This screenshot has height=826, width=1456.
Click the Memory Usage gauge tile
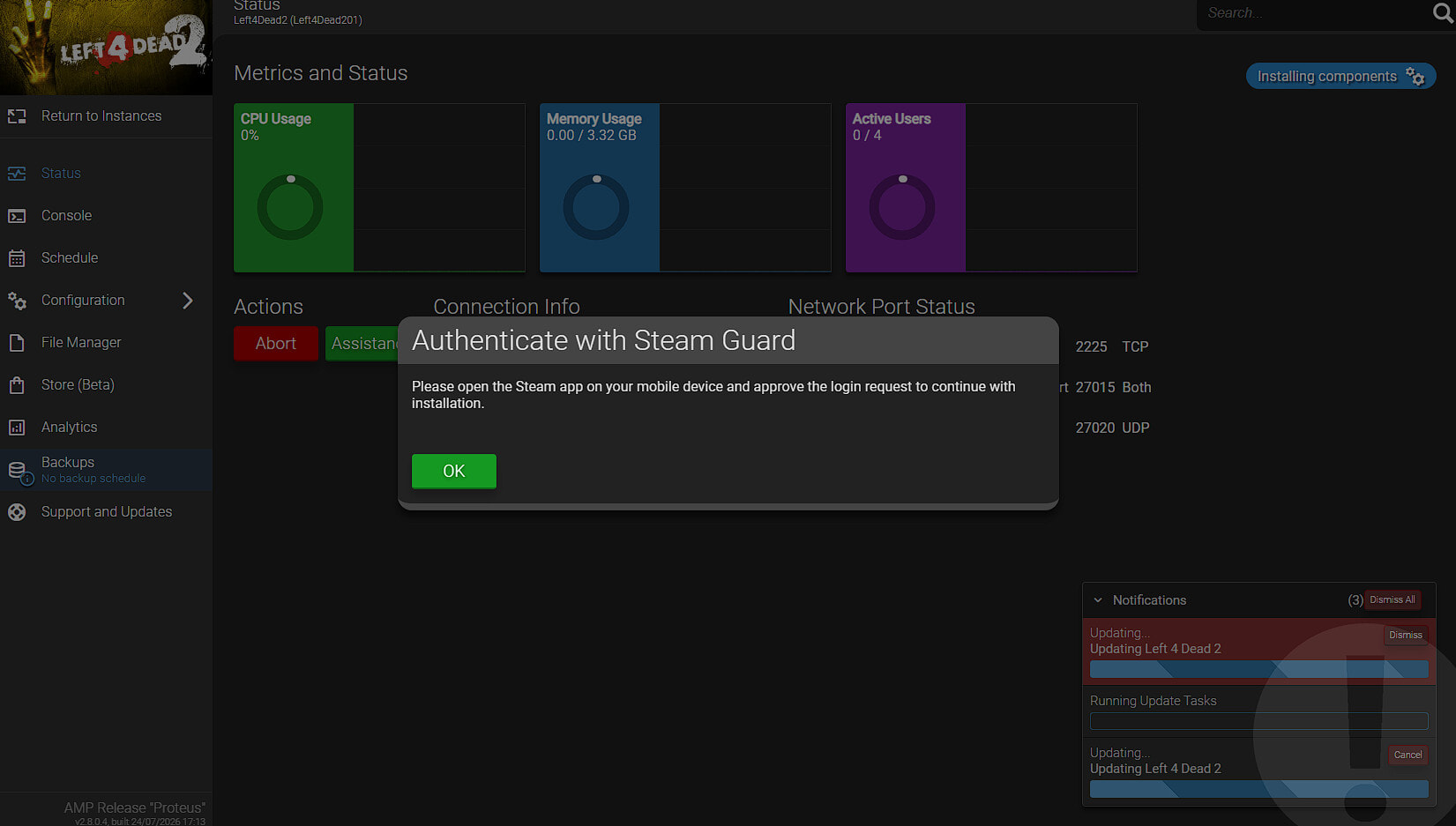[600, 188]
